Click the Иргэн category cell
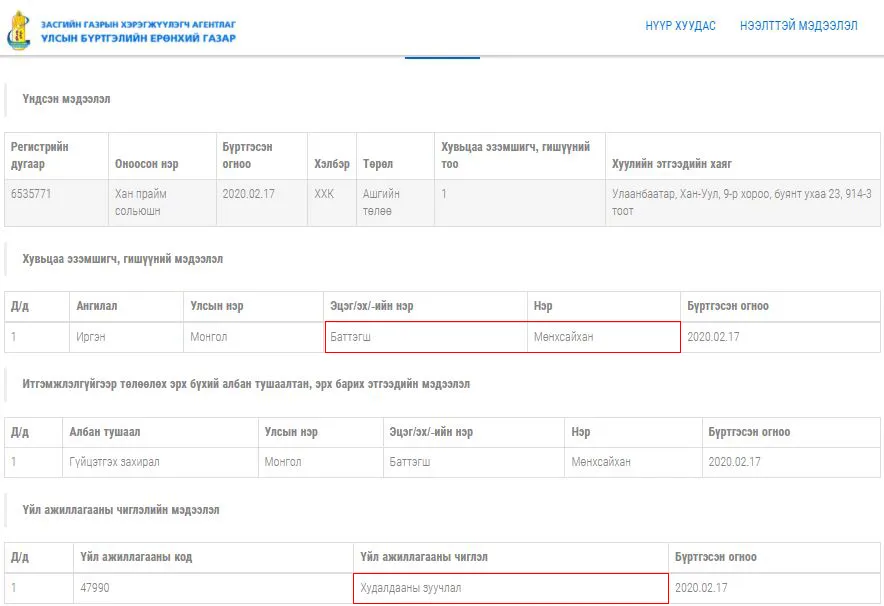Screen dimensions: 884x606 point(126,337)
